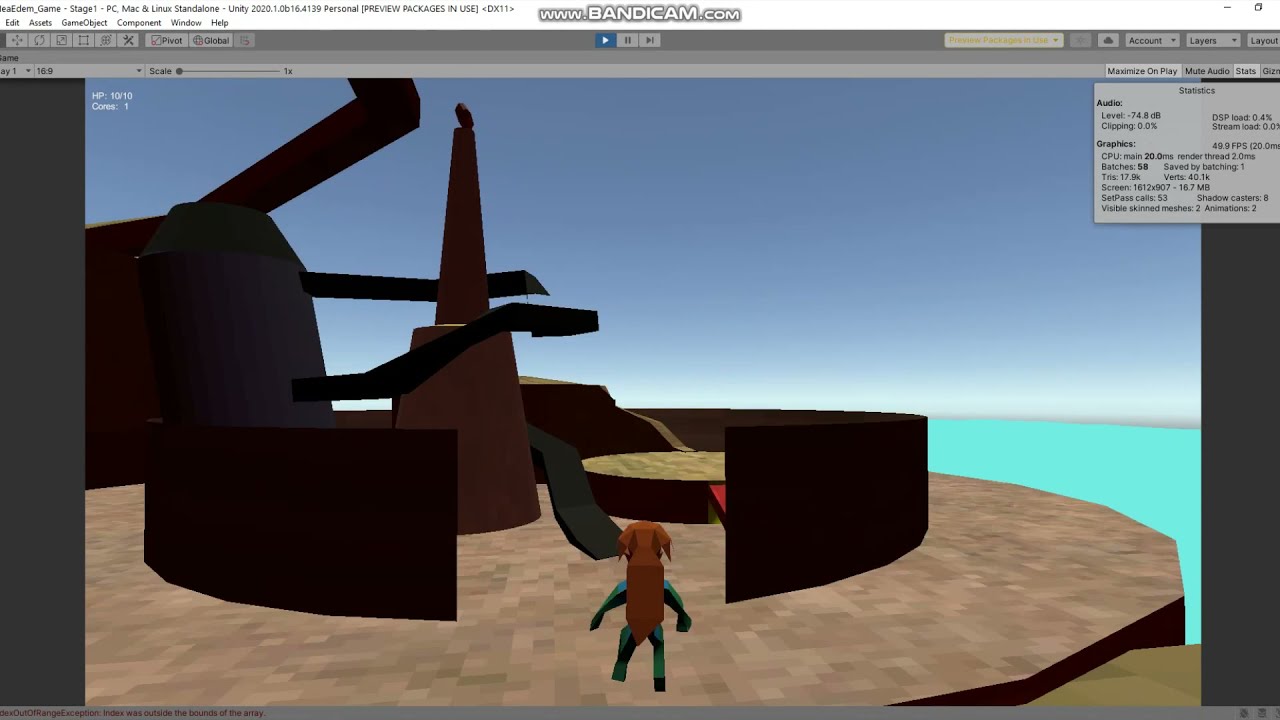
Task: Click the grid snapping icon beside Global
Action: pos(245,40)
